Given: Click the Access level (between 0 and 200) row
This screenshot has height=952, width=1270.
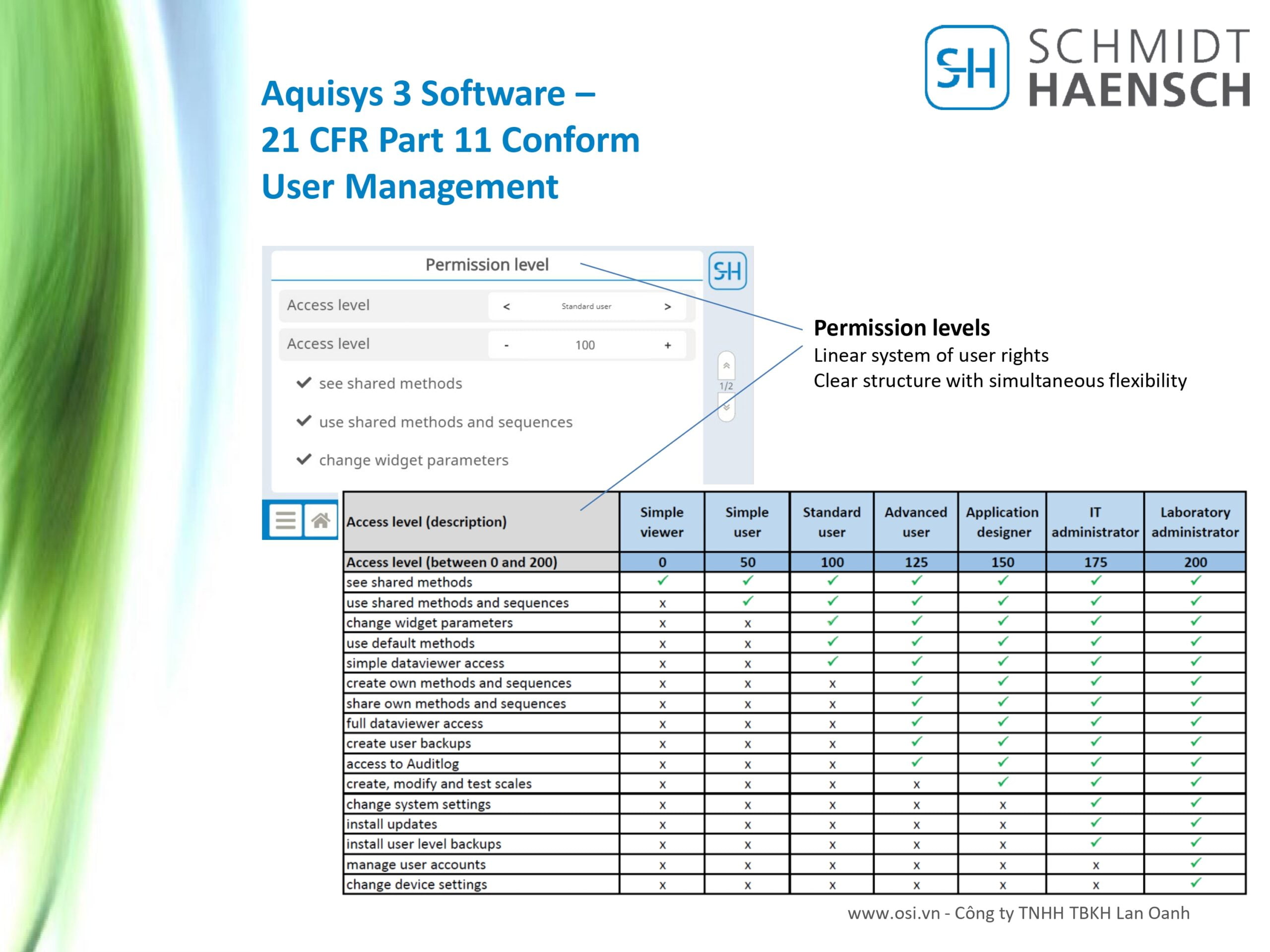Looking at the screenshot, I should tap(795, 562).
